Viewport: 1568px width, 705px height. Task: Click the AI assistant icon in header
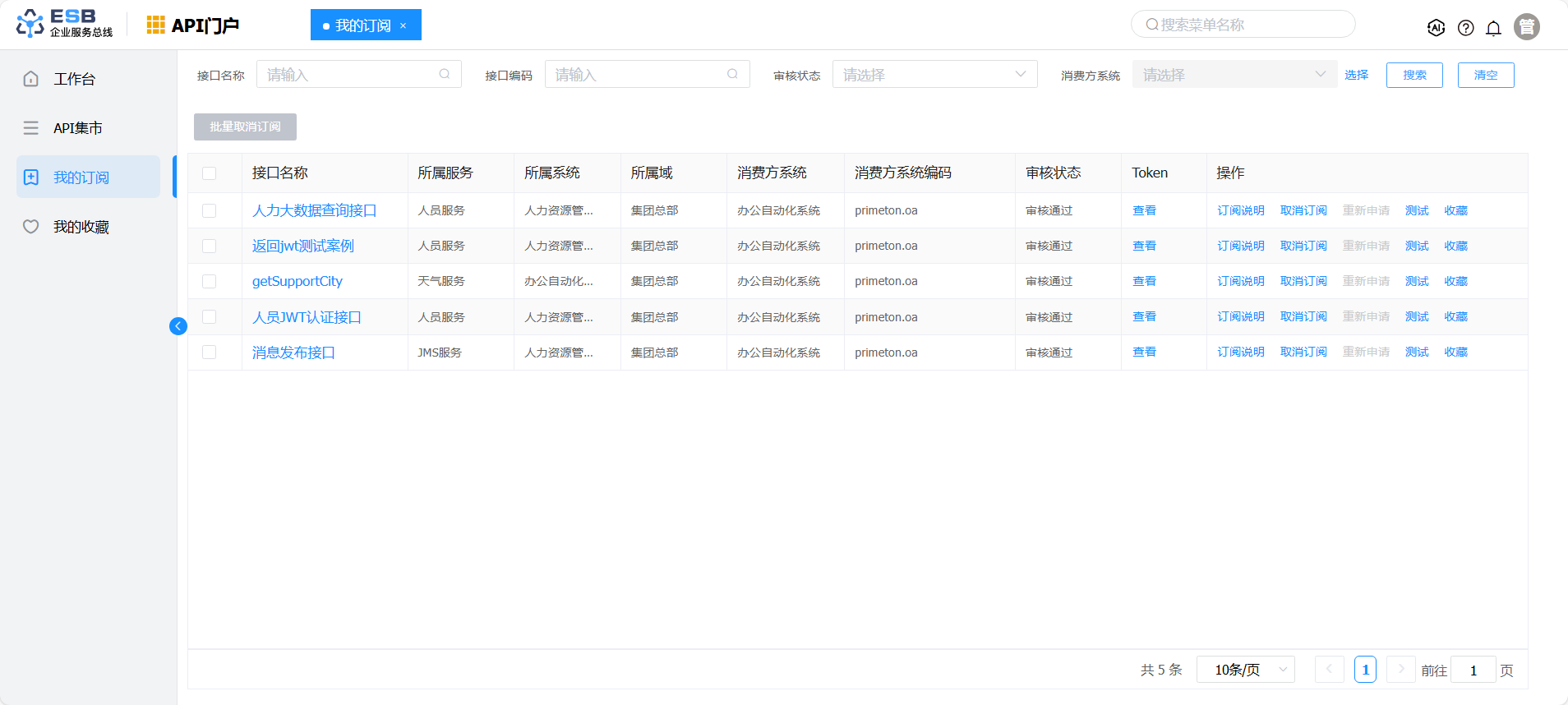pyautogui.click(x=1436, y=28)
